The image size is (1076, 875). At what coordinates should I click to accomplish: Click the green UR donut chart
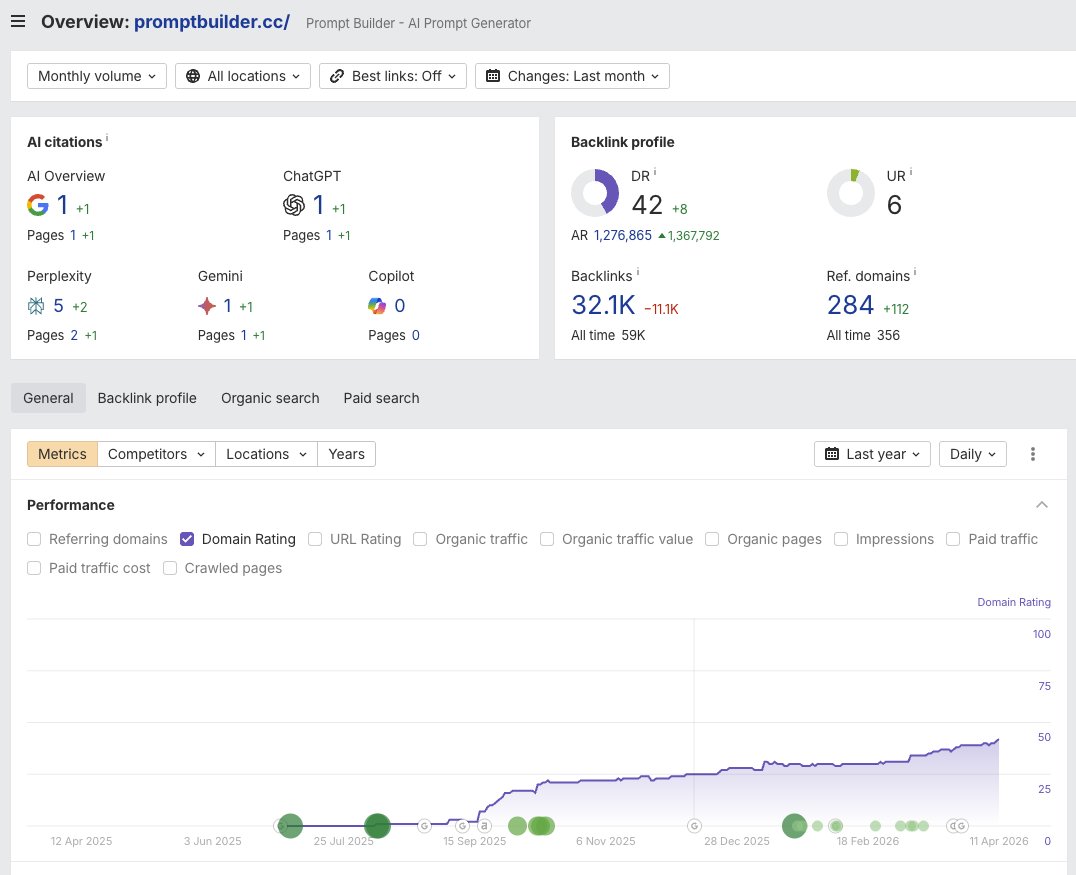coord(851,193)
